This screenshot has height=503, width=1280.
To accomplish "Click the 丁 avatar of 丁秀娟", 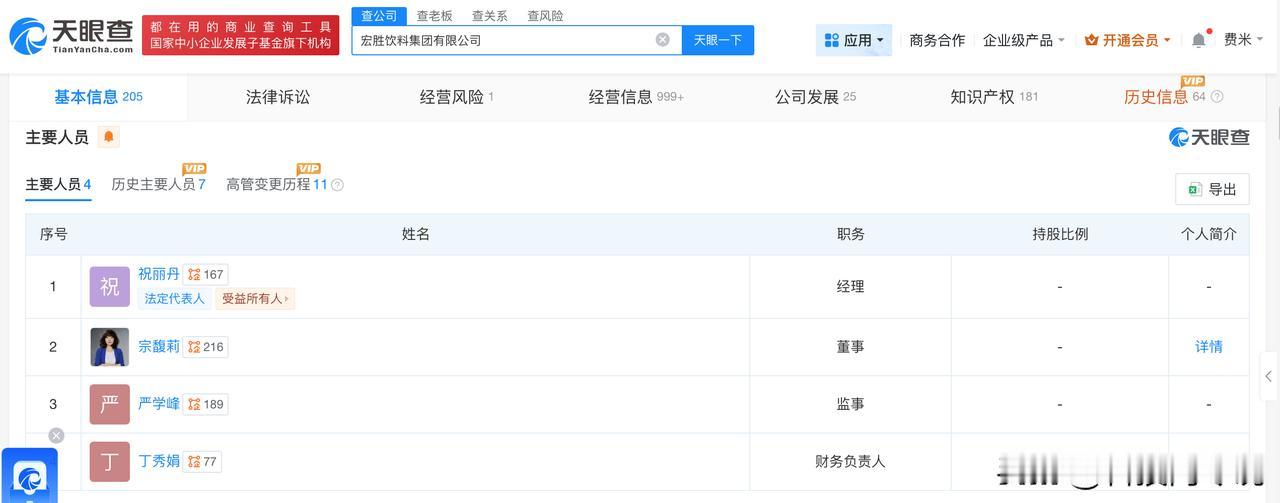I will coord(110,461).
